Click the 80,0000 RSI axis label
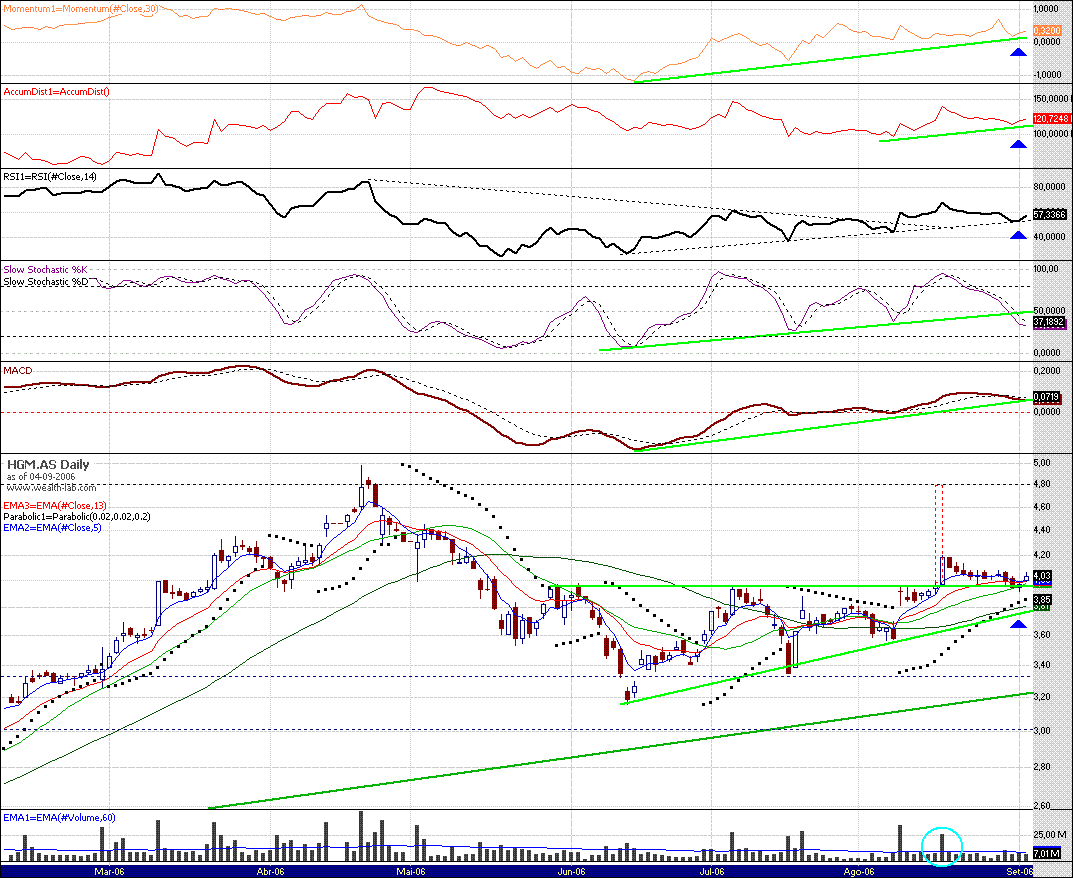The height and width of the screenshot is (878, 1073). (1049, 185)
